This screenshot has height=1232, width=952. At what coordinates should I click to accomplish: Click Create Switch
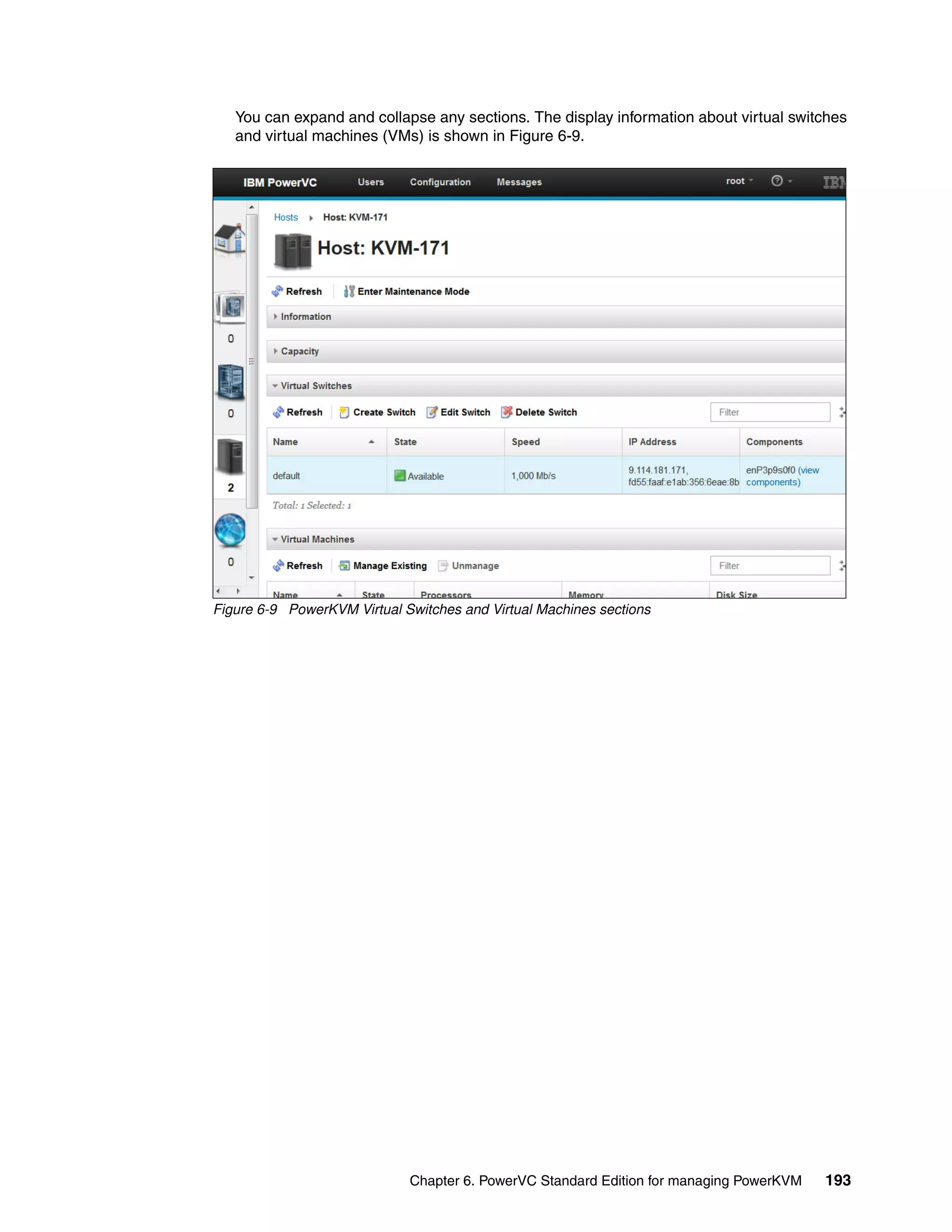point(377,412)
